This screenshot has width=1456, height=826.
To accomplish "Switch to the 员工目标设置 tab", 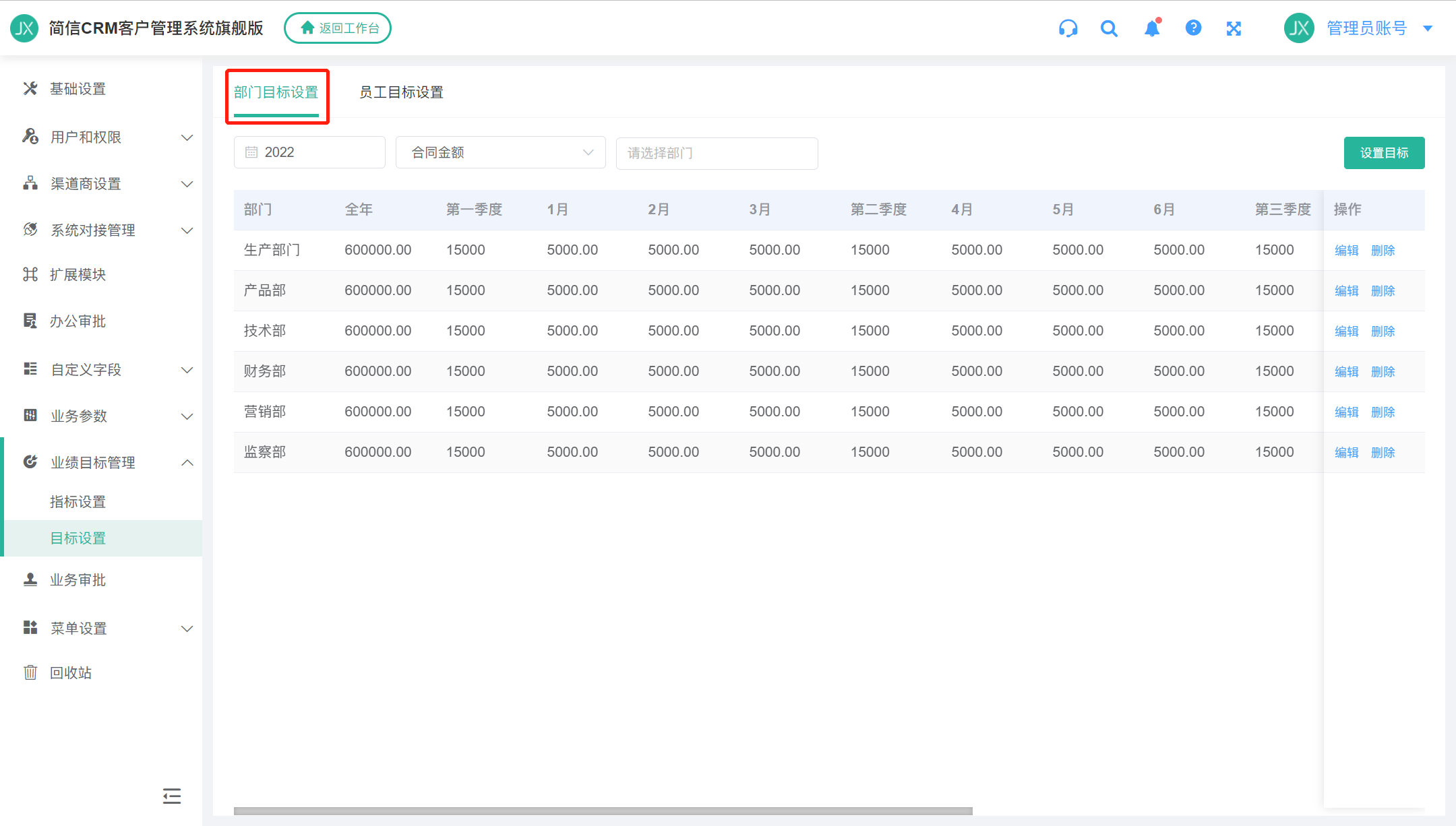I will coord(401,92).
